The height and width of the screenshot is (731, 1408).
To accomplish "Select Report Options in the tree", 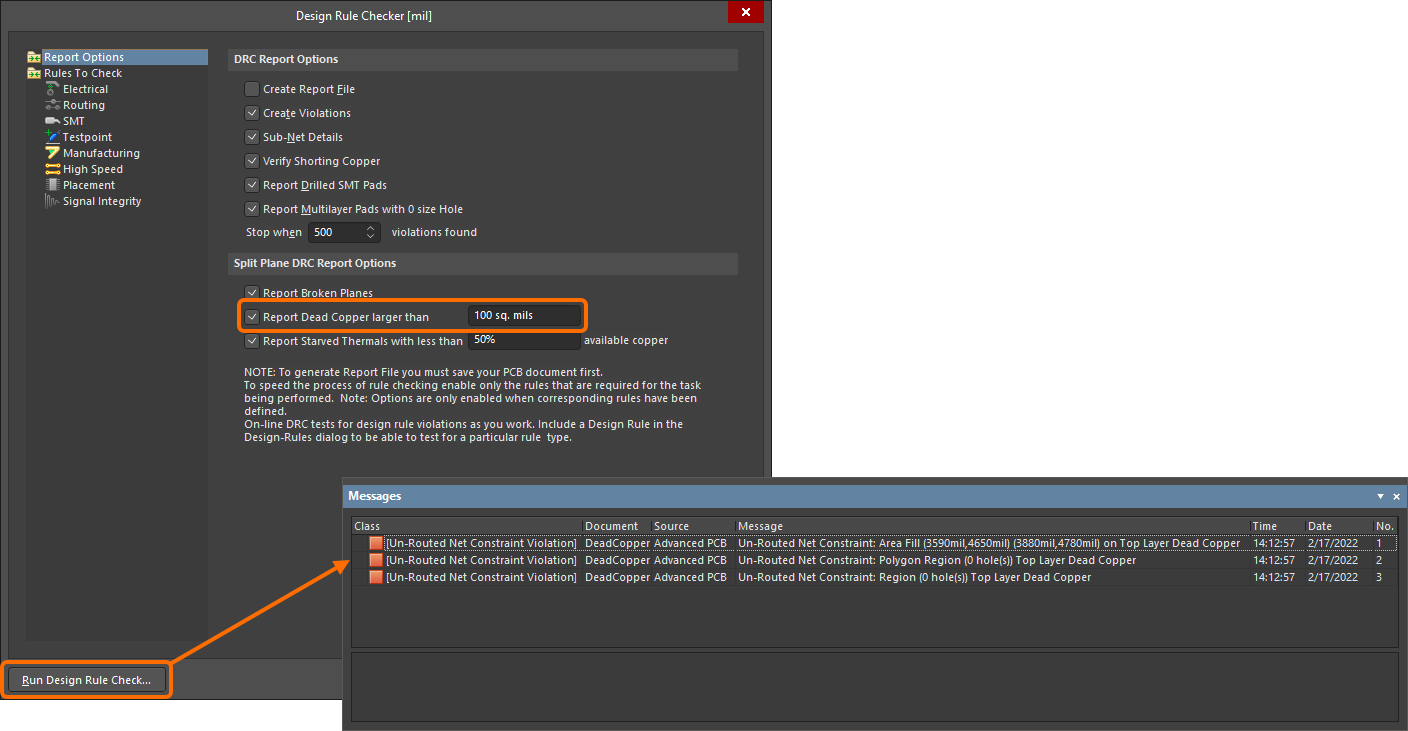I will (84, 57).
